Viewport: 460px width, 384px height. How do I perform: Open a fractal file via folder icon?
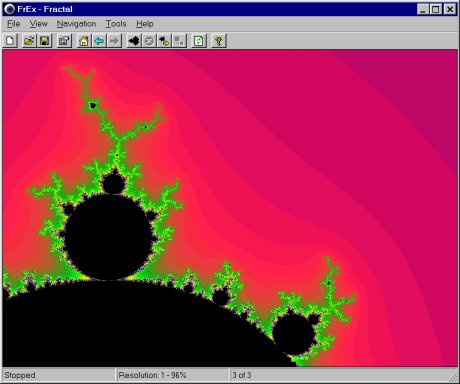[x=29, y=41]
